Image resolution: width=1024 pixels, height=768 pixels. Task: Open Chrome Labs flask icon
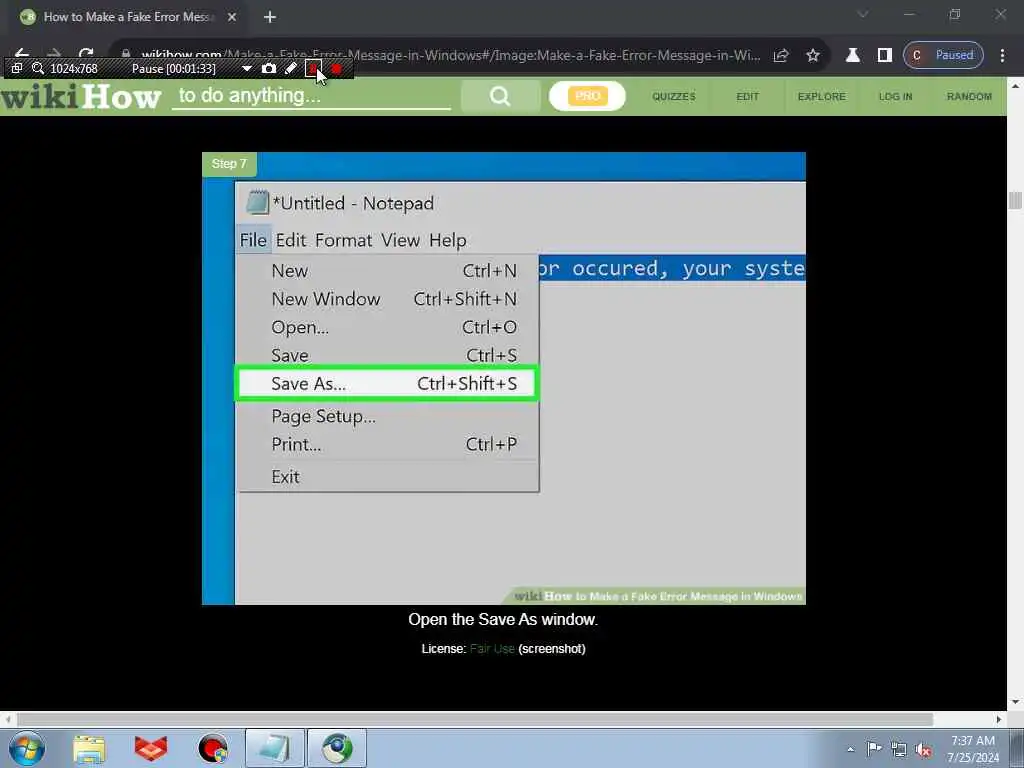click(x=852, y=56)
